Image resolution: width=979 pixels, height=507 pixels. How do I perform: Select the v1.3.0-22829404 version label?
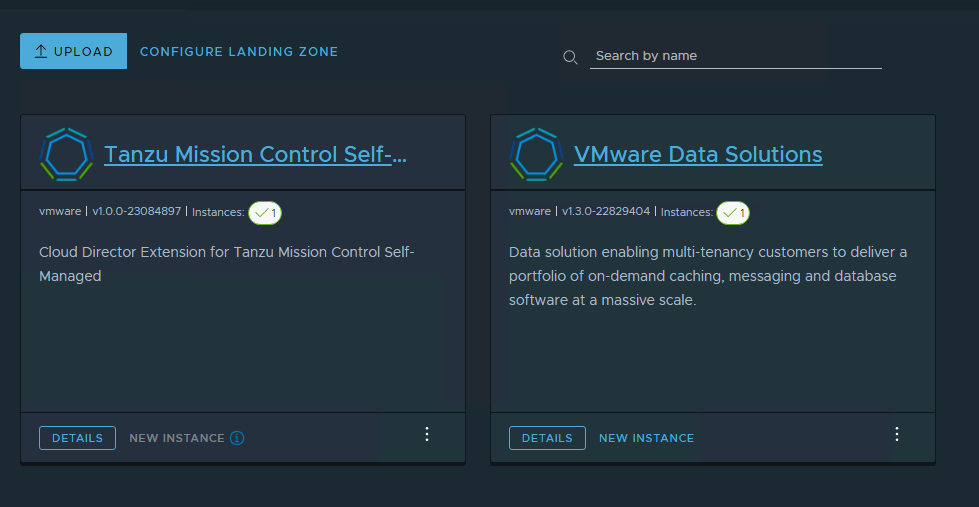(606, 212)
